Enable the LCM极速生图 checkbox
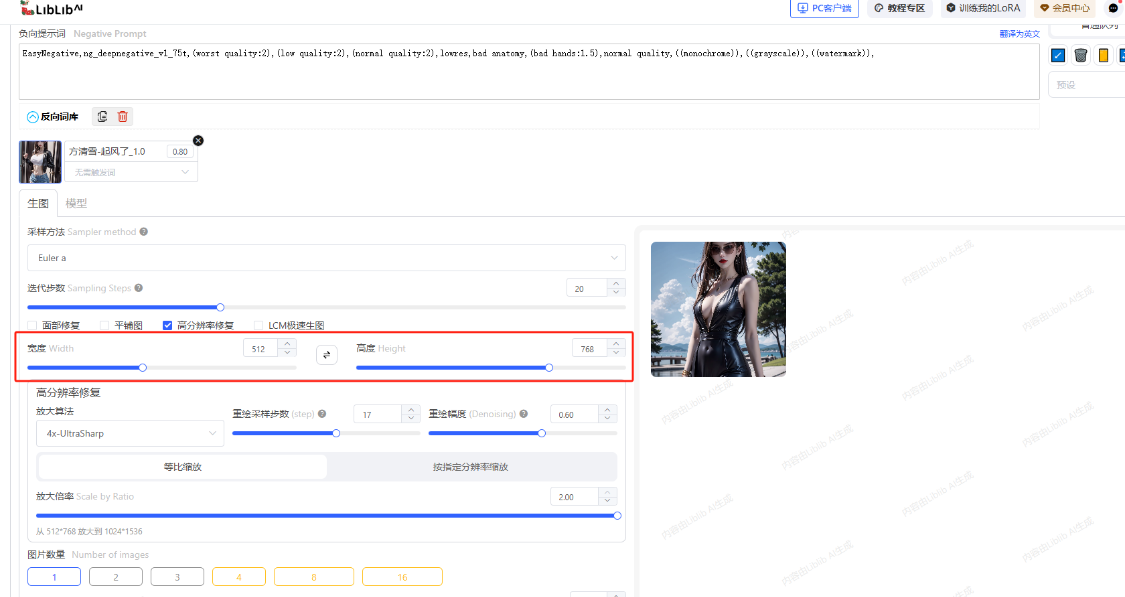Screen dimensions: 1125x597 pos(259,326)
